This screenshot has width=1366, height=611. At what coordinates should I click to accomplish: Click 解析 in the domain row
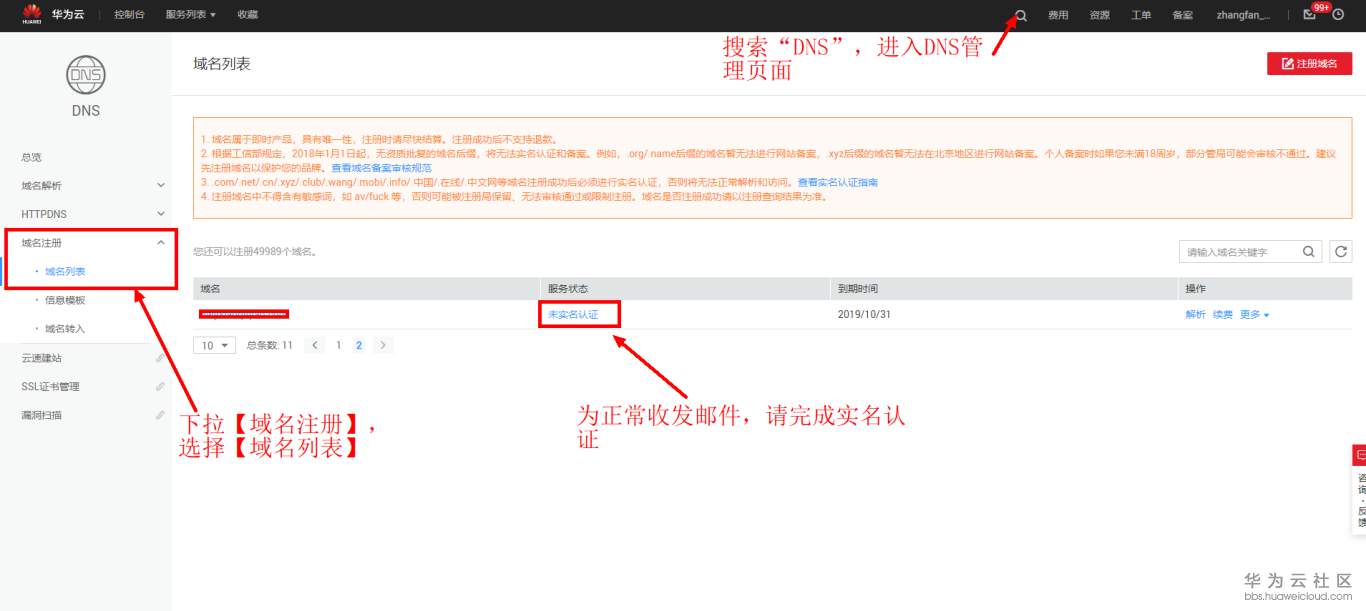(x=1195, y=314)
